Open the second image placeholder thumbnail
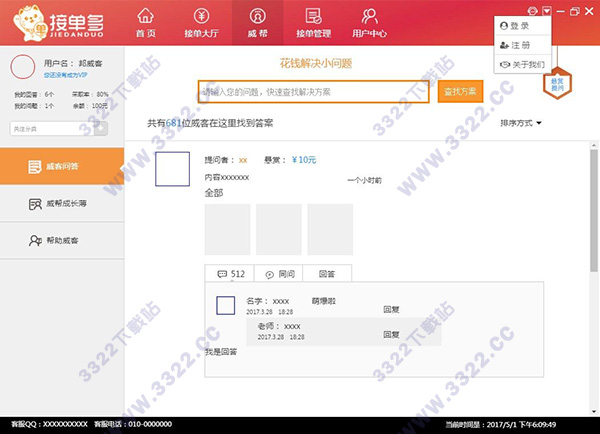 point(279,229)
